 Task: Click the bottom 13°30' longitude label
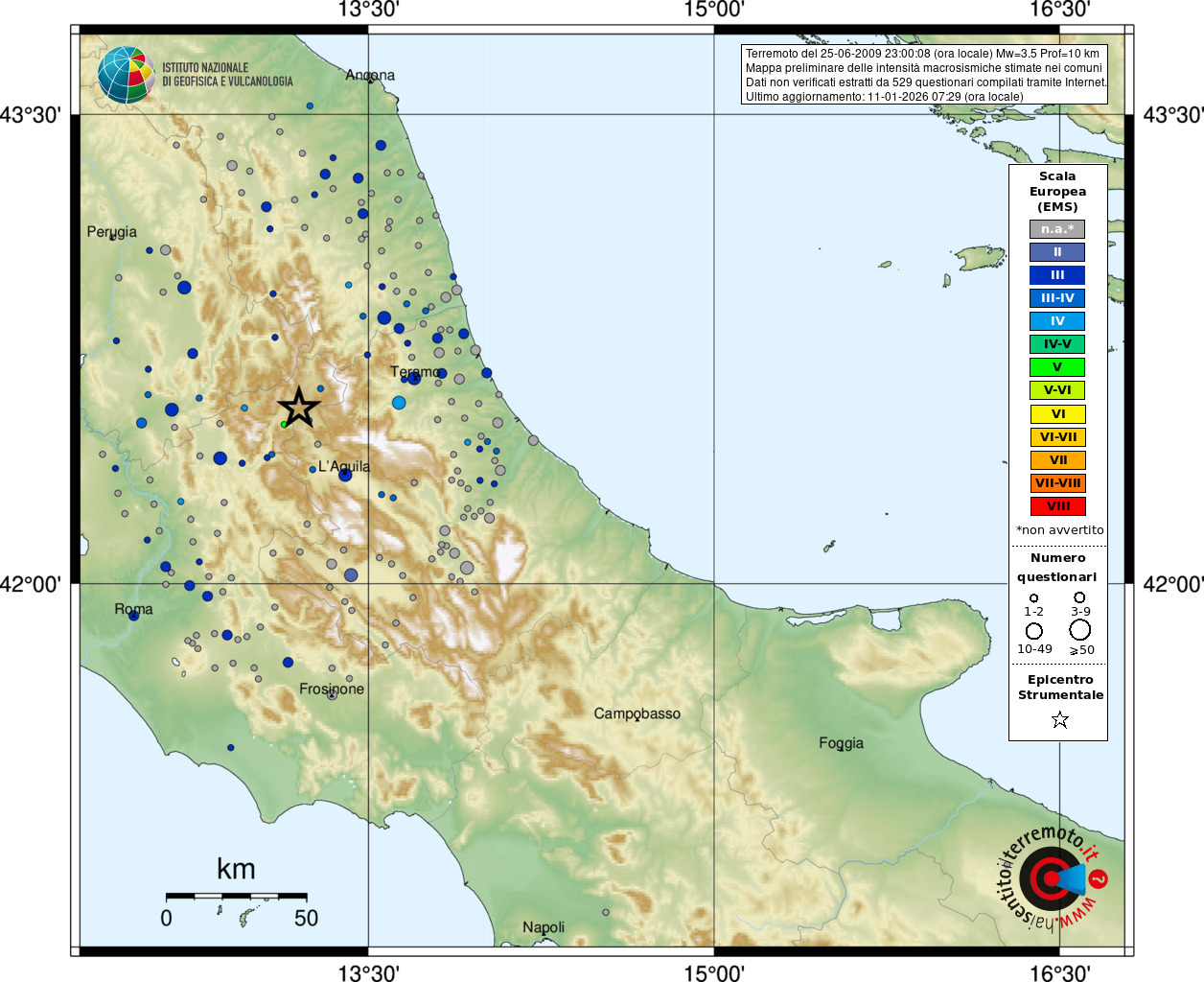[368, 972]
